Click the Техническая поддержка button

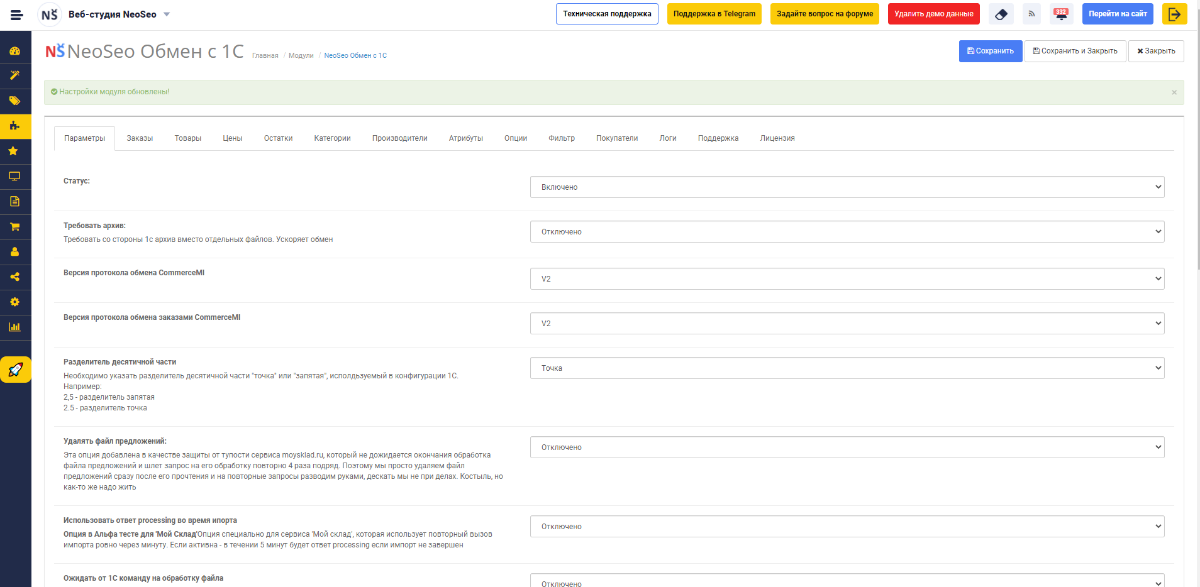(x=607, y=14)
